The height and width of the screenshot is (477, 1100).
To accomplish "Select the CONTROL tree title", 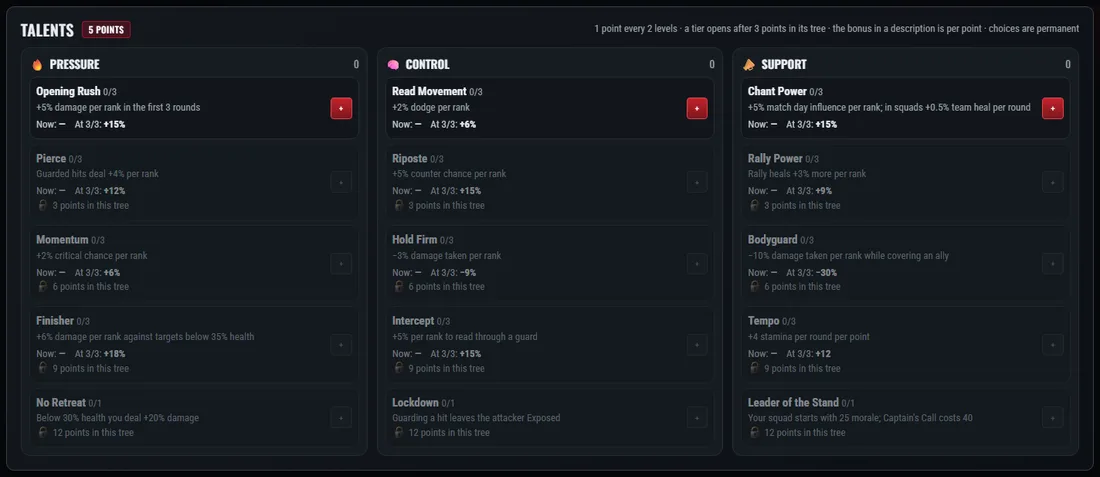I will [x=427, y=65].
